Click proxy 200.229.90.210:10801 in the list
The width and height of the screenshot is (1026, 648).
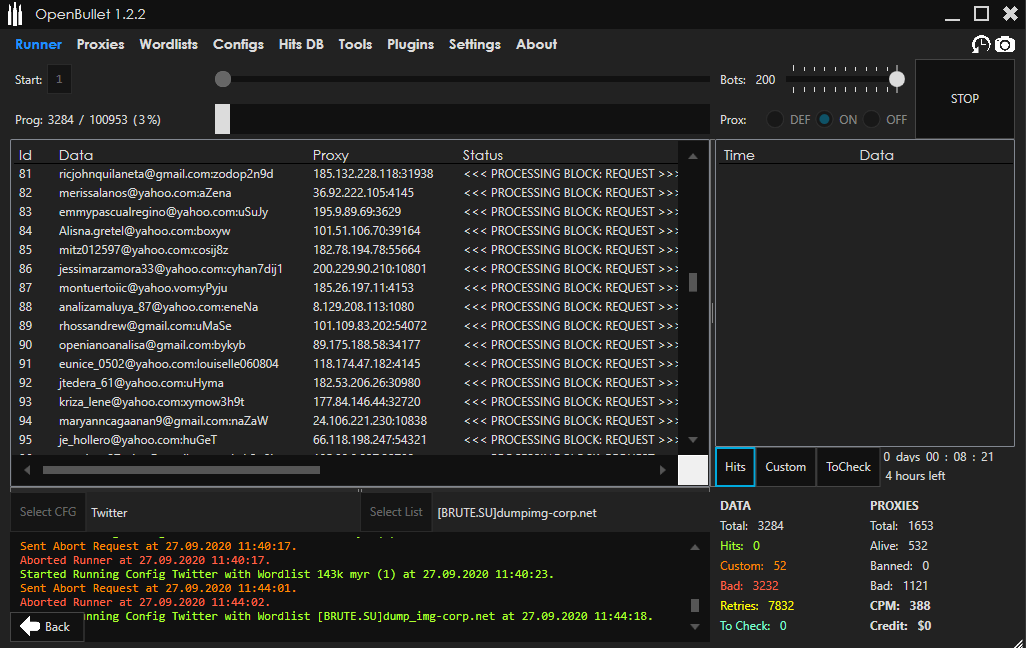pyautogui.click(x=370, y=269)
